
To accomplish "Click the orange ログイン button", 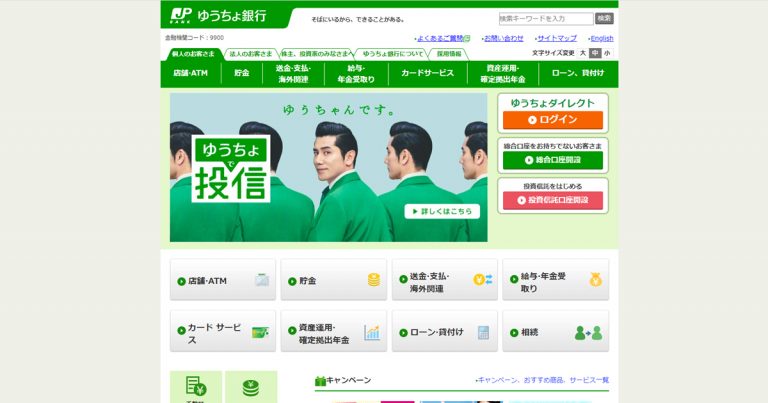I will tap(553, 120).
